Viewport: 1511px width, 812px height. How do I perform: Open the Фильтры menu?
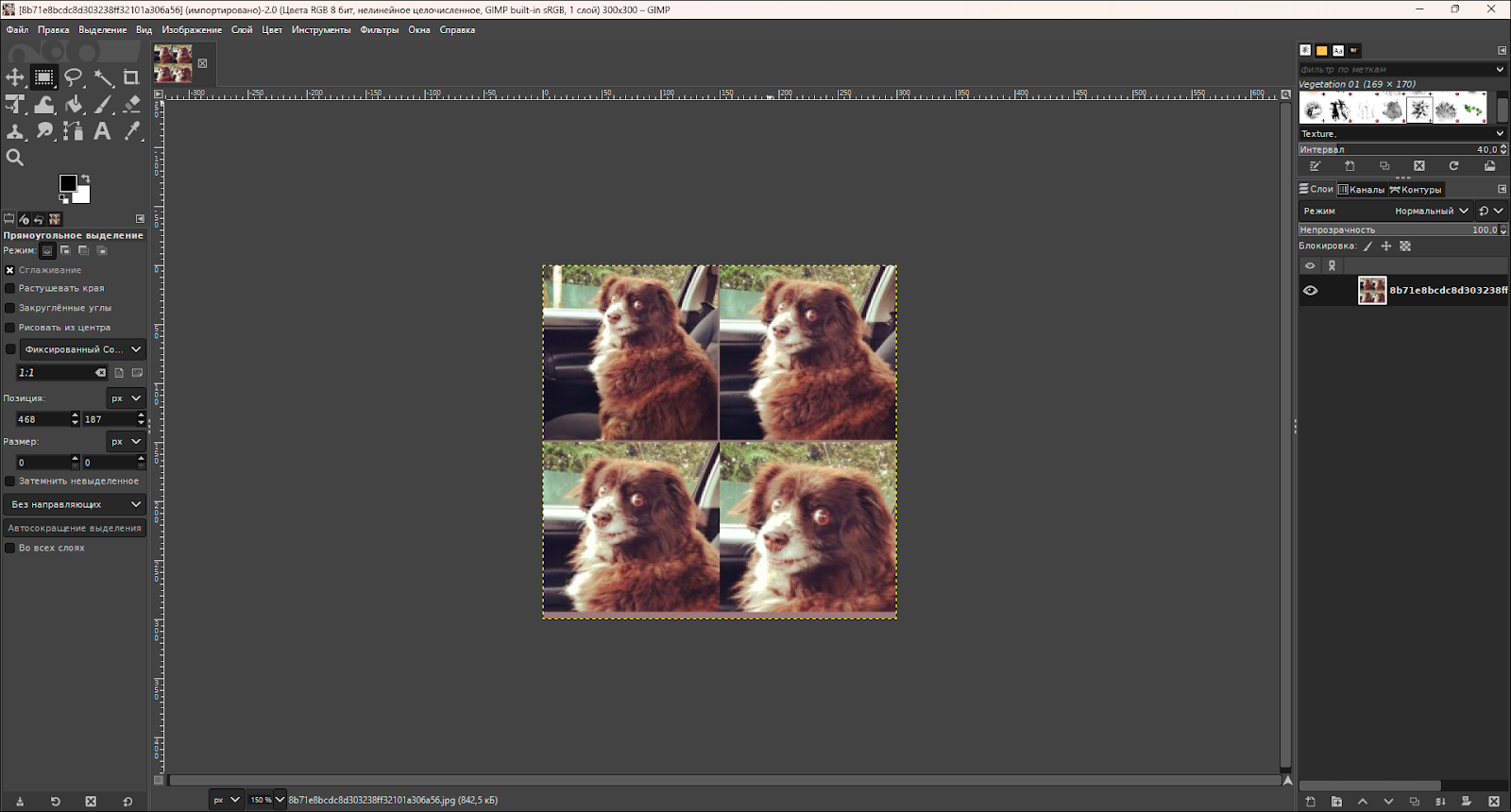pyautogui.click(x=379, y=30)
